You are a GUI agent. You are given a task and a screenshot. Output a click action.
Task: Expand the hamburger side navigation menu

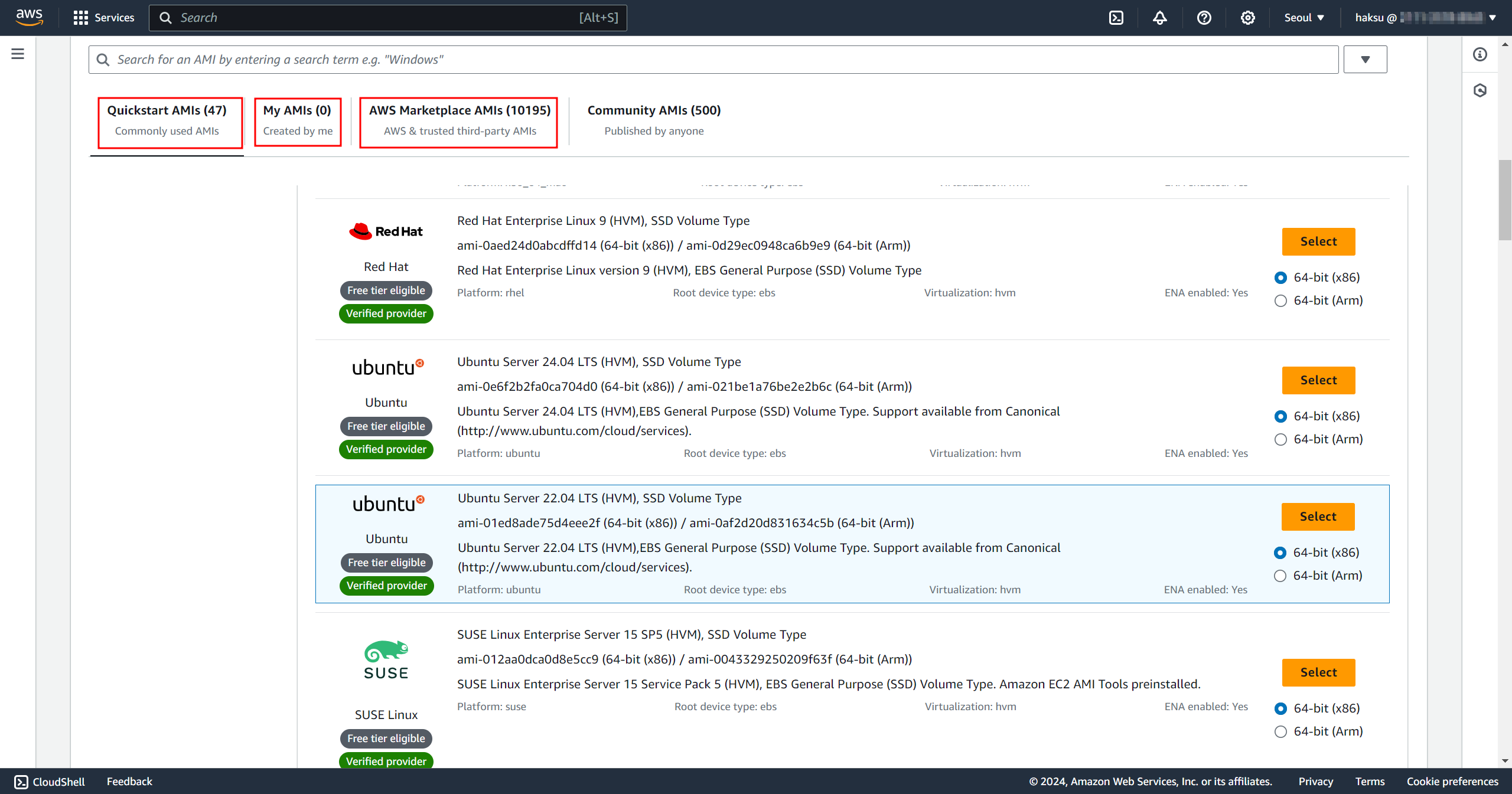click(18, 54)
